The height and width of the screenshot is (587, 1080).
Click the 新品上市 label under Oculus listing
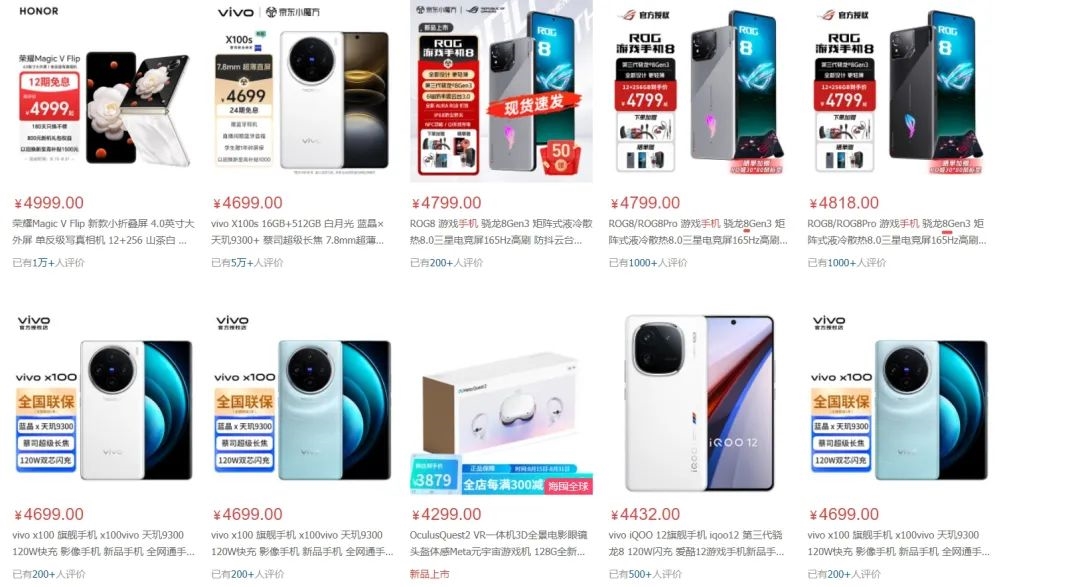[430, 574]
